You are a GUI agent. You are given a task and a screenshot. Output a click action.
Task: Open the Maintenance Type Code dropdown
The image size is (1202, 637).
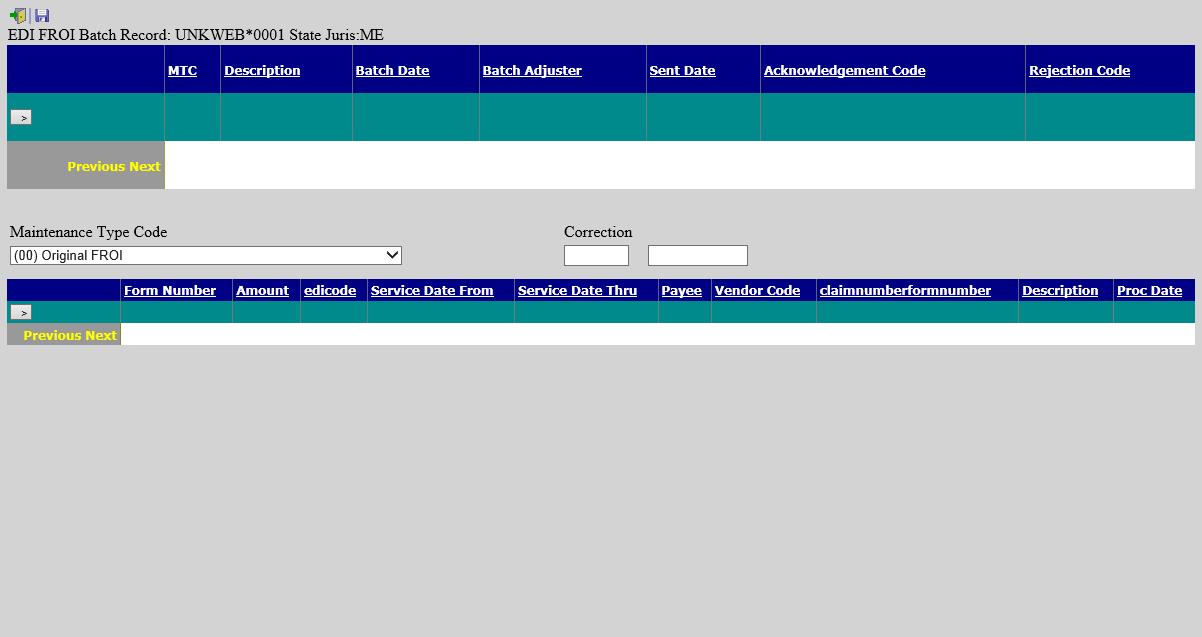pyautogui.click(x=205, y=256)
